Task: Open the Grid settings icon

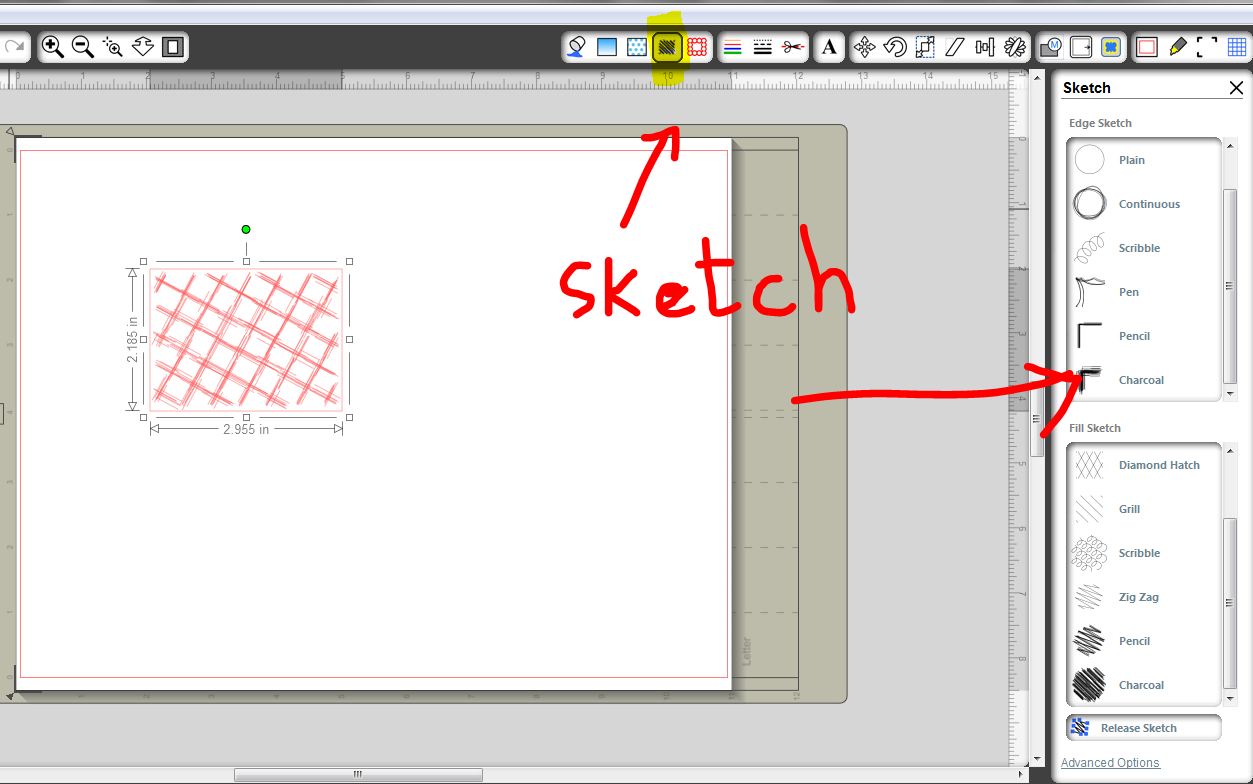Action: pyautogui.click(x=1238, y=46)
